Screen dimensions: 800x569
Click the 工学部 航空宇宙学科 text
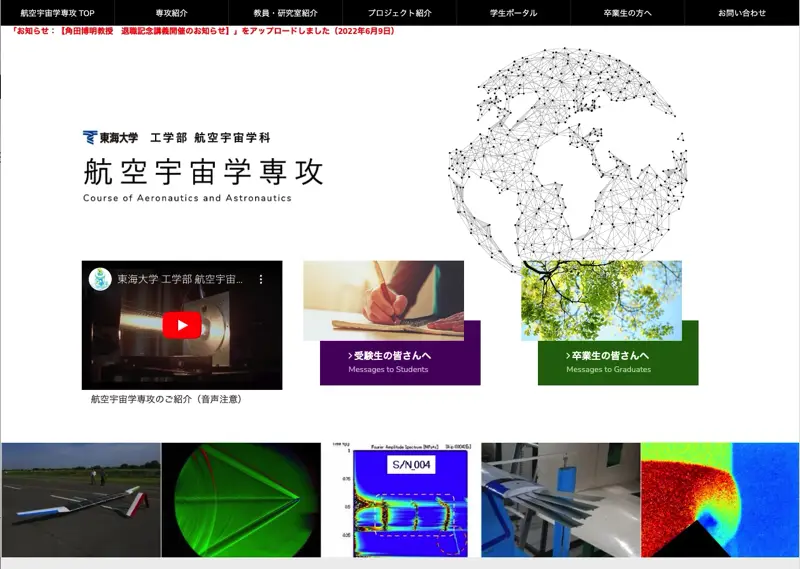(x=210, y=137)
